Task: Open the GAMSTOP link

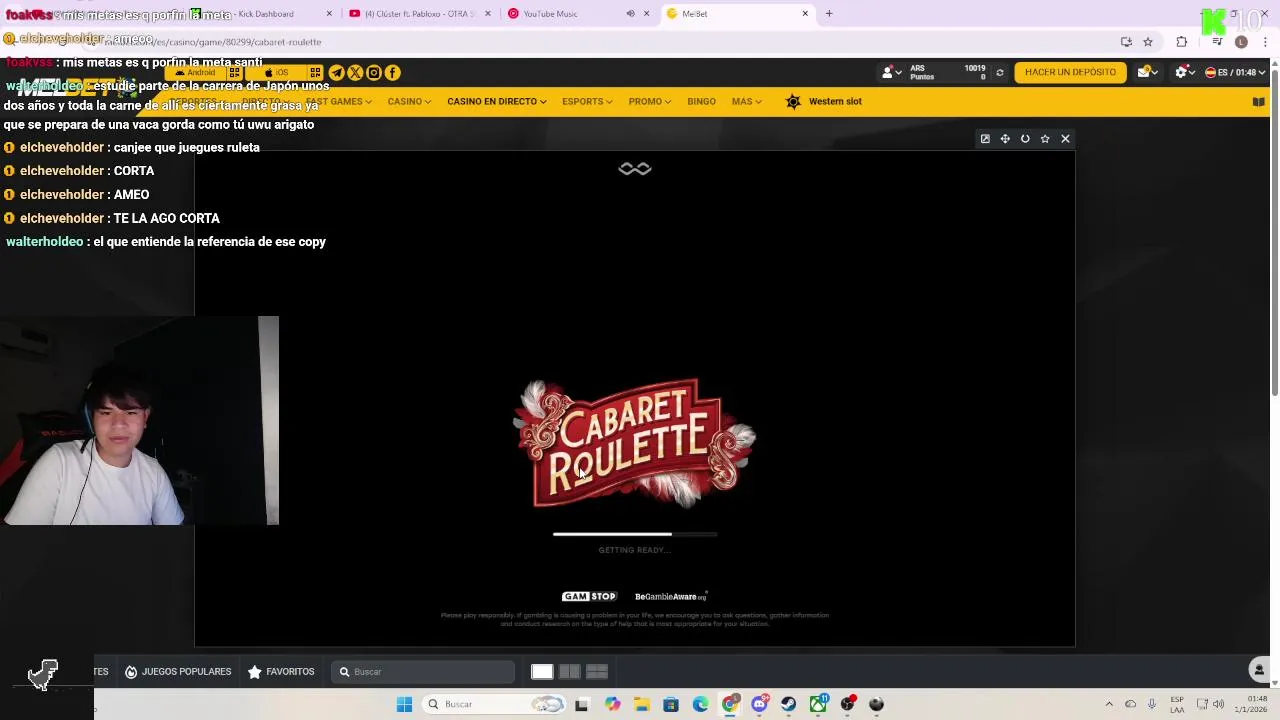Action: tap(589, 597)
